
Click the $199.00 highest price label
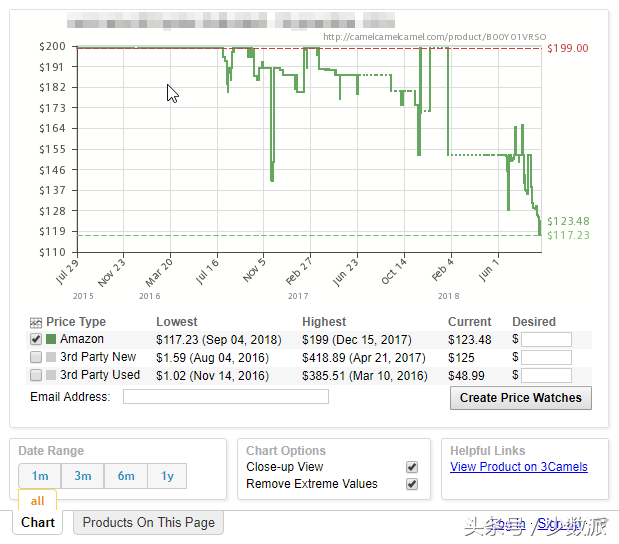568,48
